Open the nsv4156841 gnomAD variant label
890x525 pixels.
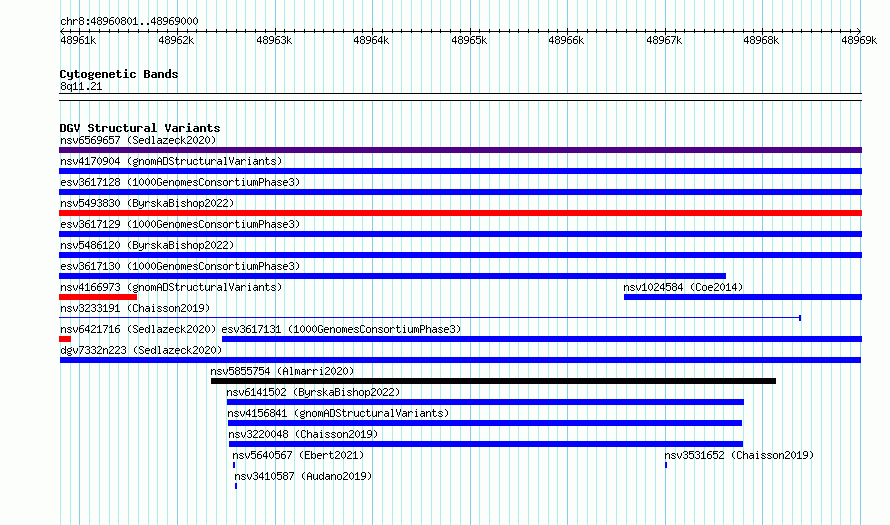click(x=338, y=413)
